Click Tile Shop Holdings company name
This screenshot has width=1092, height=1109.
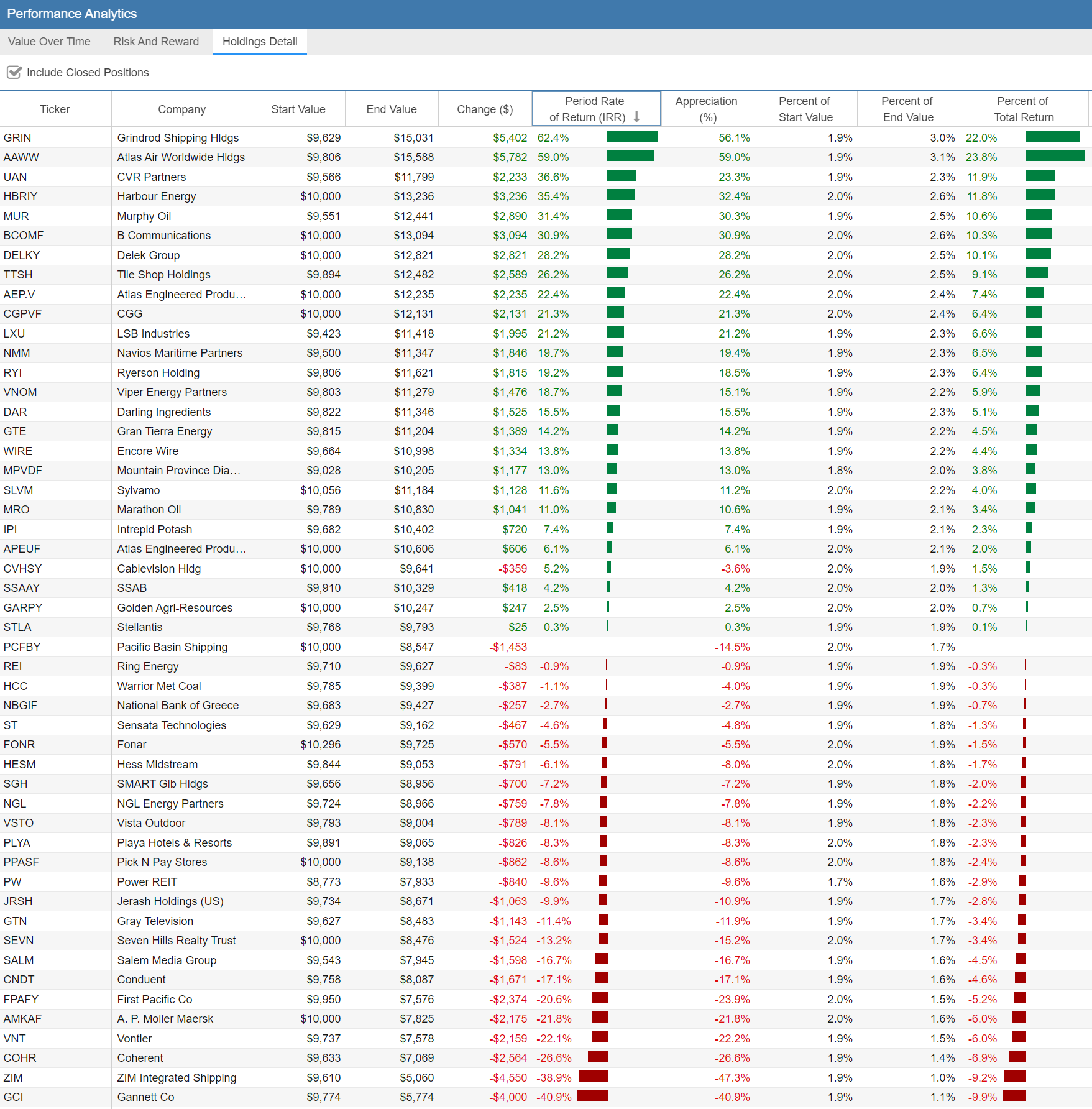tap(164, 275)
